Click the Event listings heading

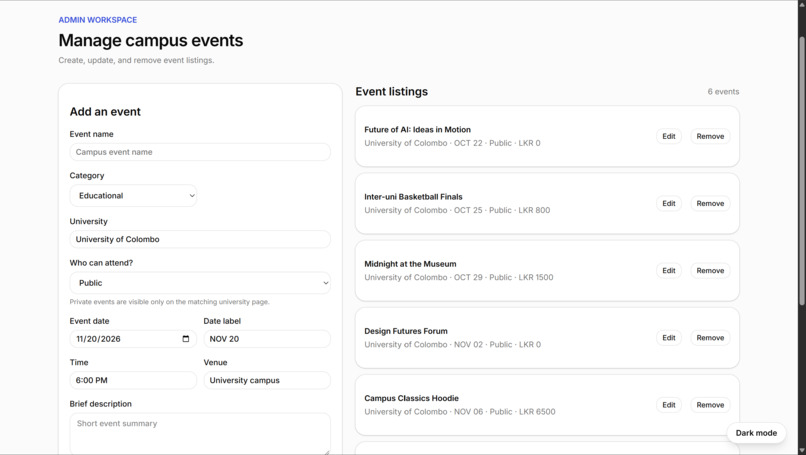pyautogui.click(x=392, y=92)
